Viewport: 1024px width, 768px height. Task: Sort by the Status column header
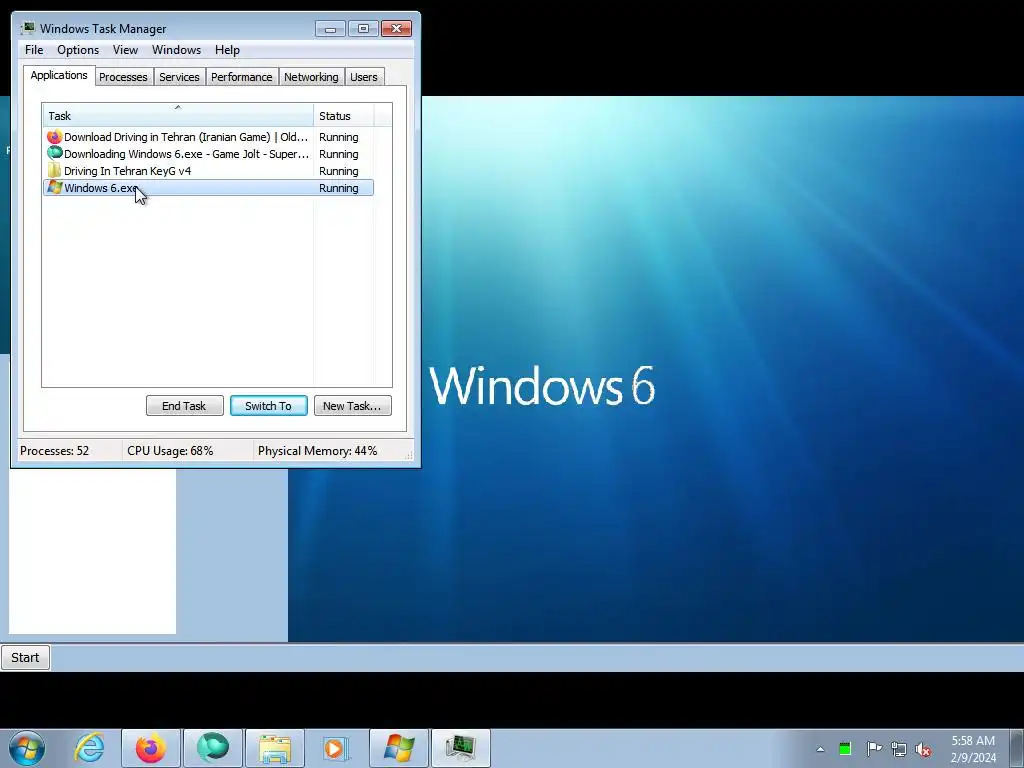(344, 116)
